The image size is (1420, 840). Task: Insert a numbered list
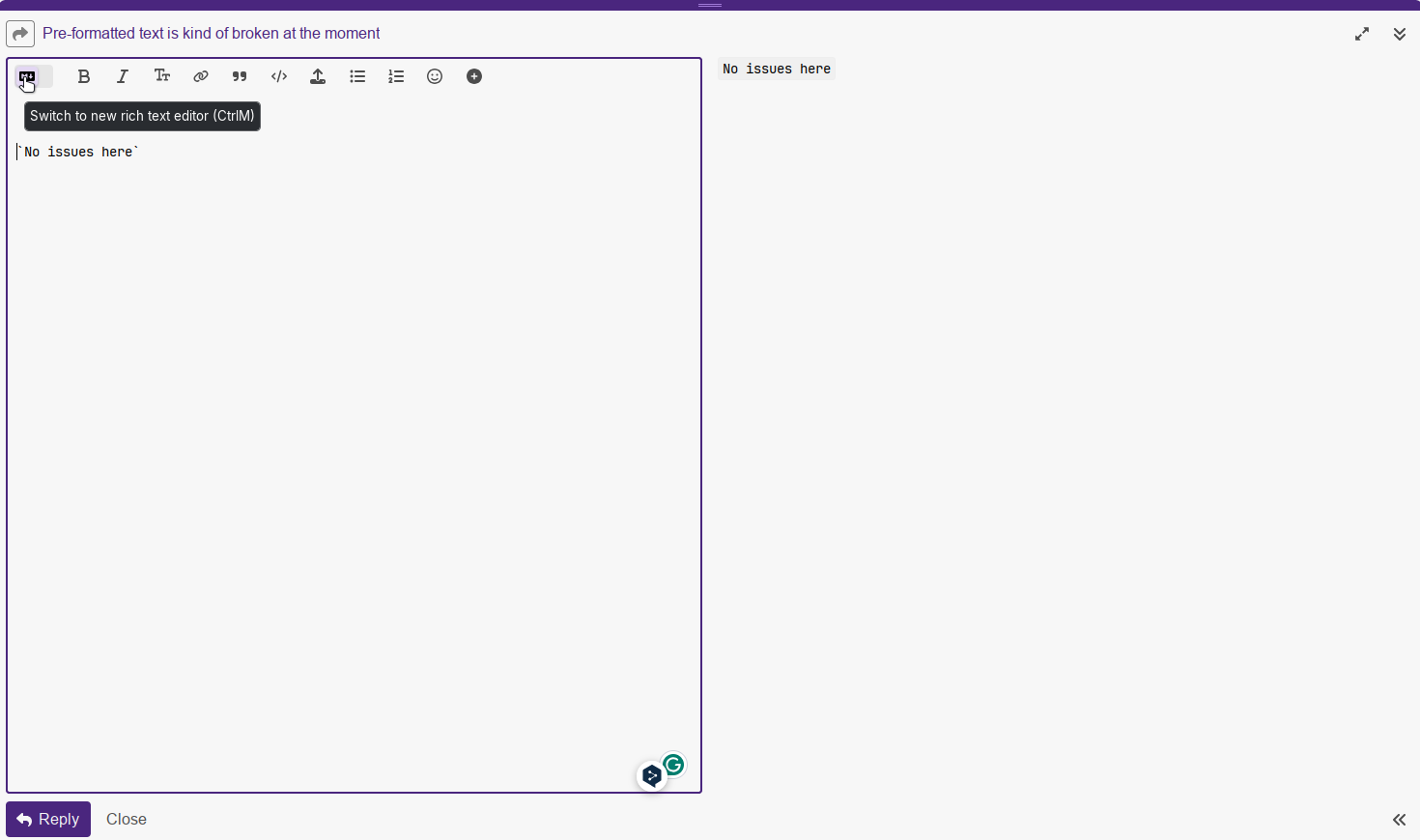pyautogui.click(x=396, y=77)
